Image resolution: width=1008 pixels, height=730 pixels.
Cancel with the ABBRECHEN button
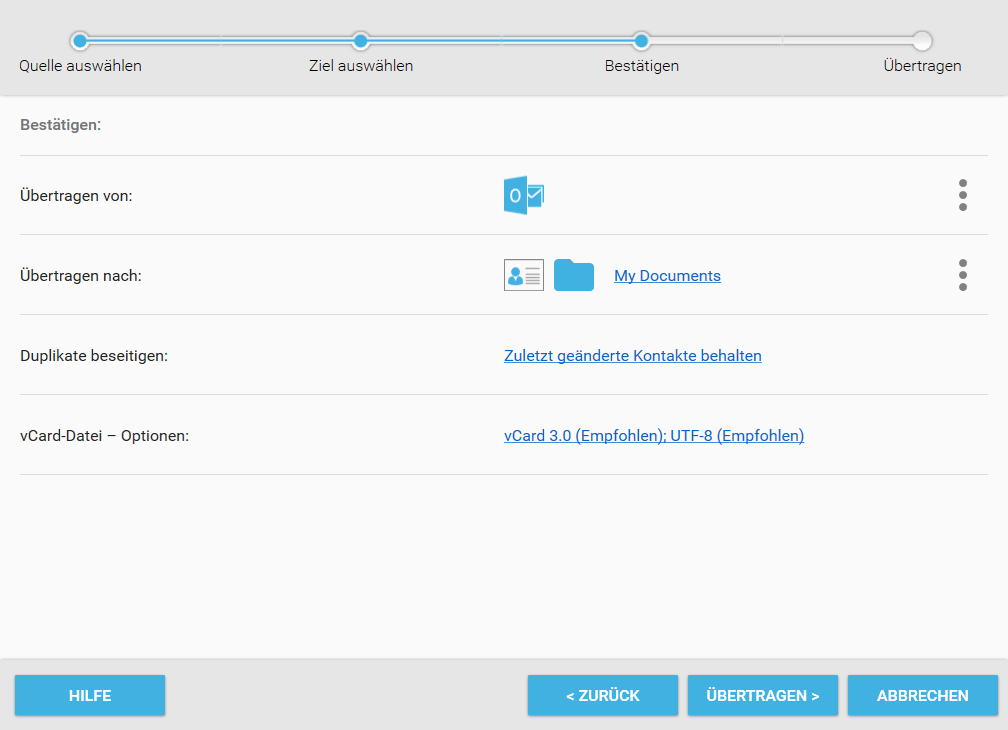pos(922,695)
